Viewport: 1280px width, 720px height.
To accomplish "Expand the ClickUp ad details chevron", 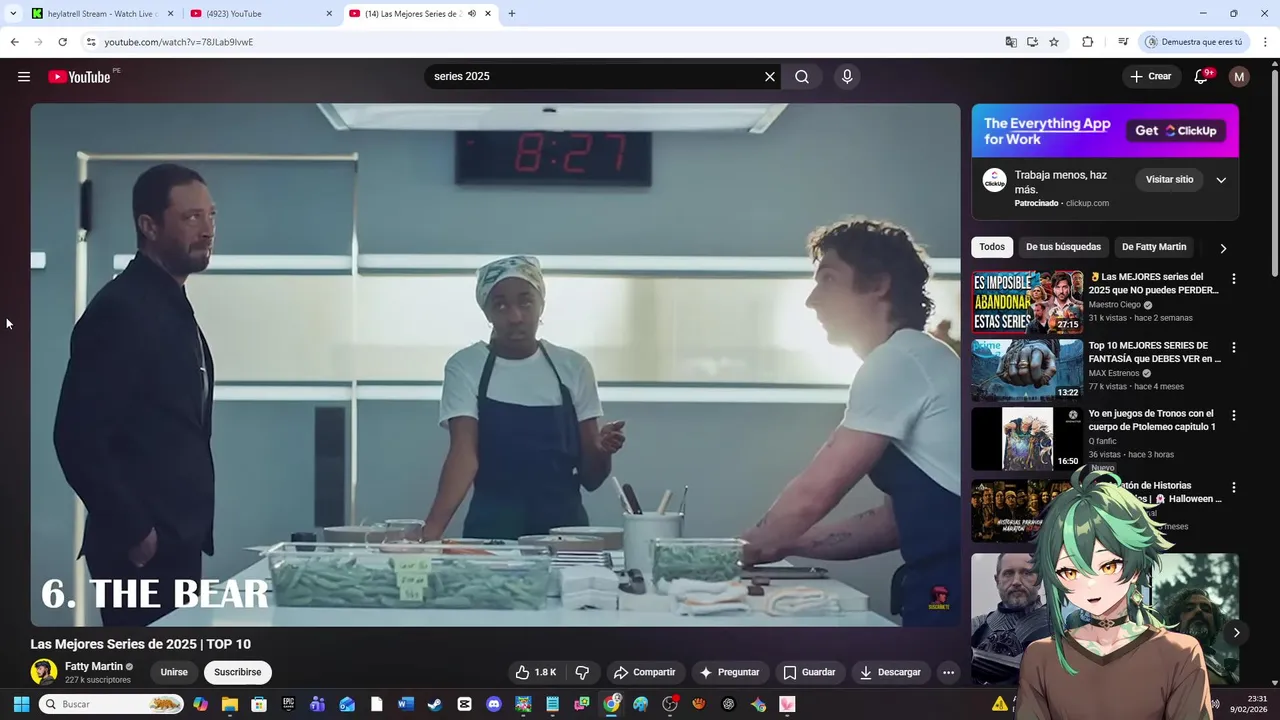I will pos(1221,180).
